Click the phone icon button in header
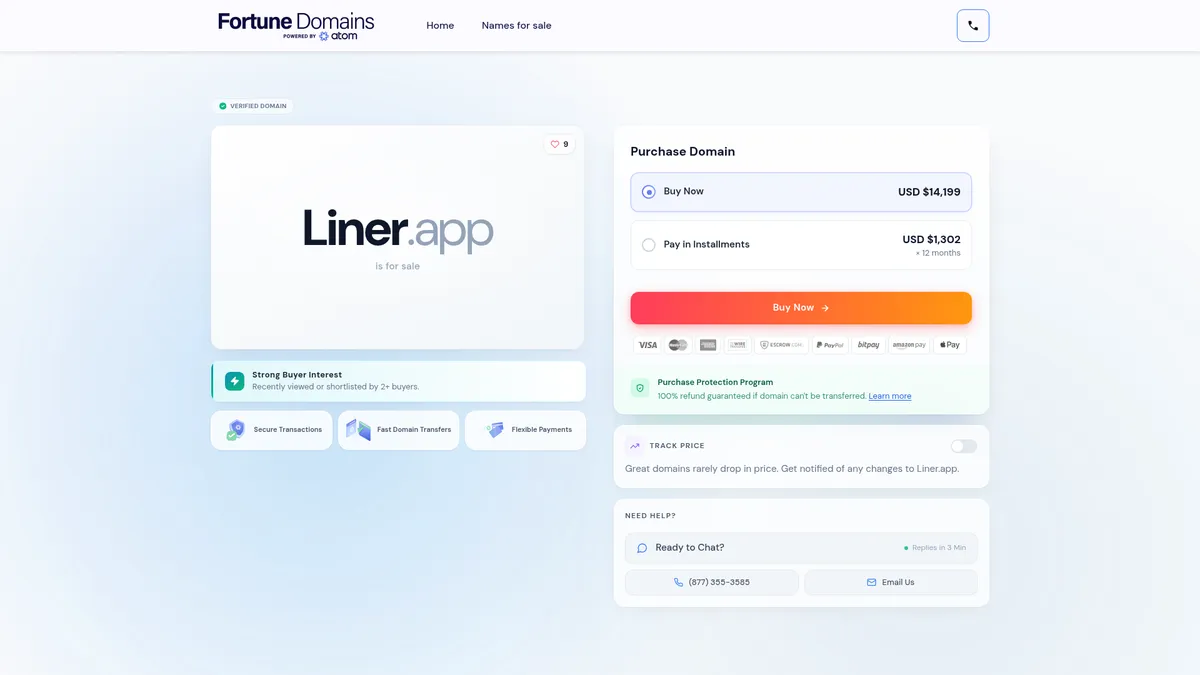The width and height of the screenshot is (1200, 675). (x=972, y=26)
